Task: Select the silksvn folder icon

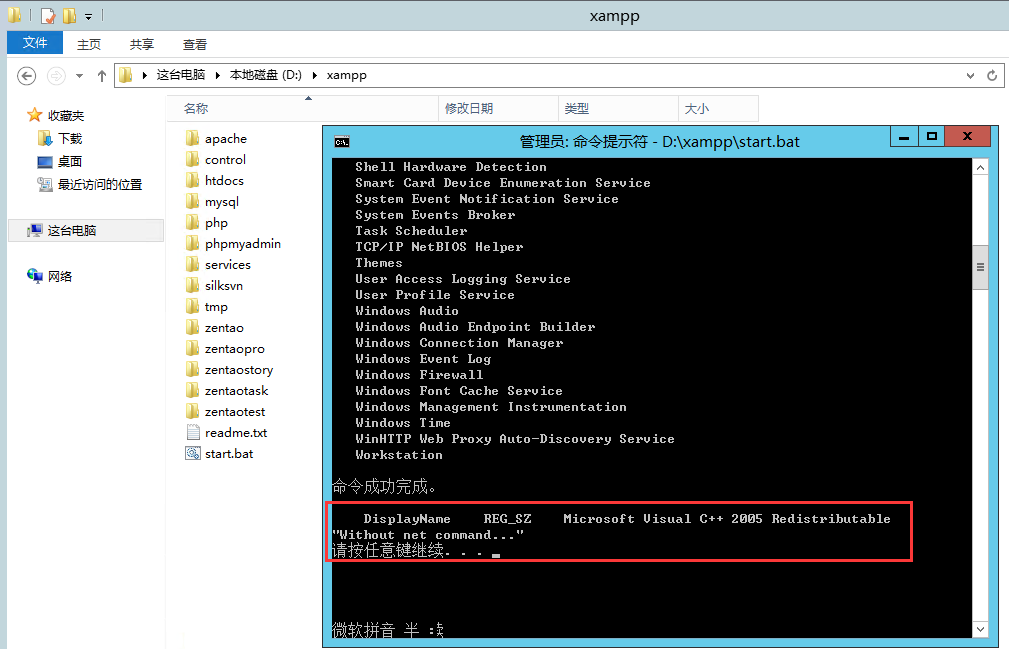Action: pyautogui.click(x=192, y=286)
